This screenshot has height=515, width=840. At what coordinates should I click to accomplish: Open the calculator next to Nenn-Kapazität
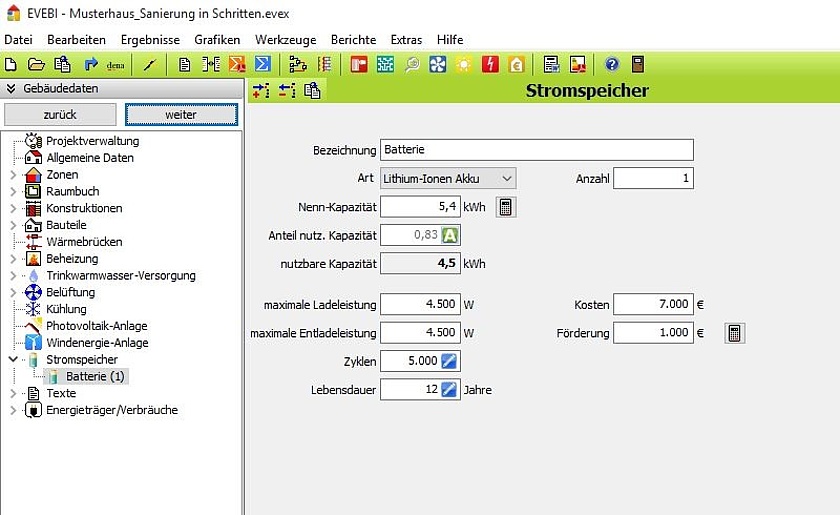coord(506,207)
